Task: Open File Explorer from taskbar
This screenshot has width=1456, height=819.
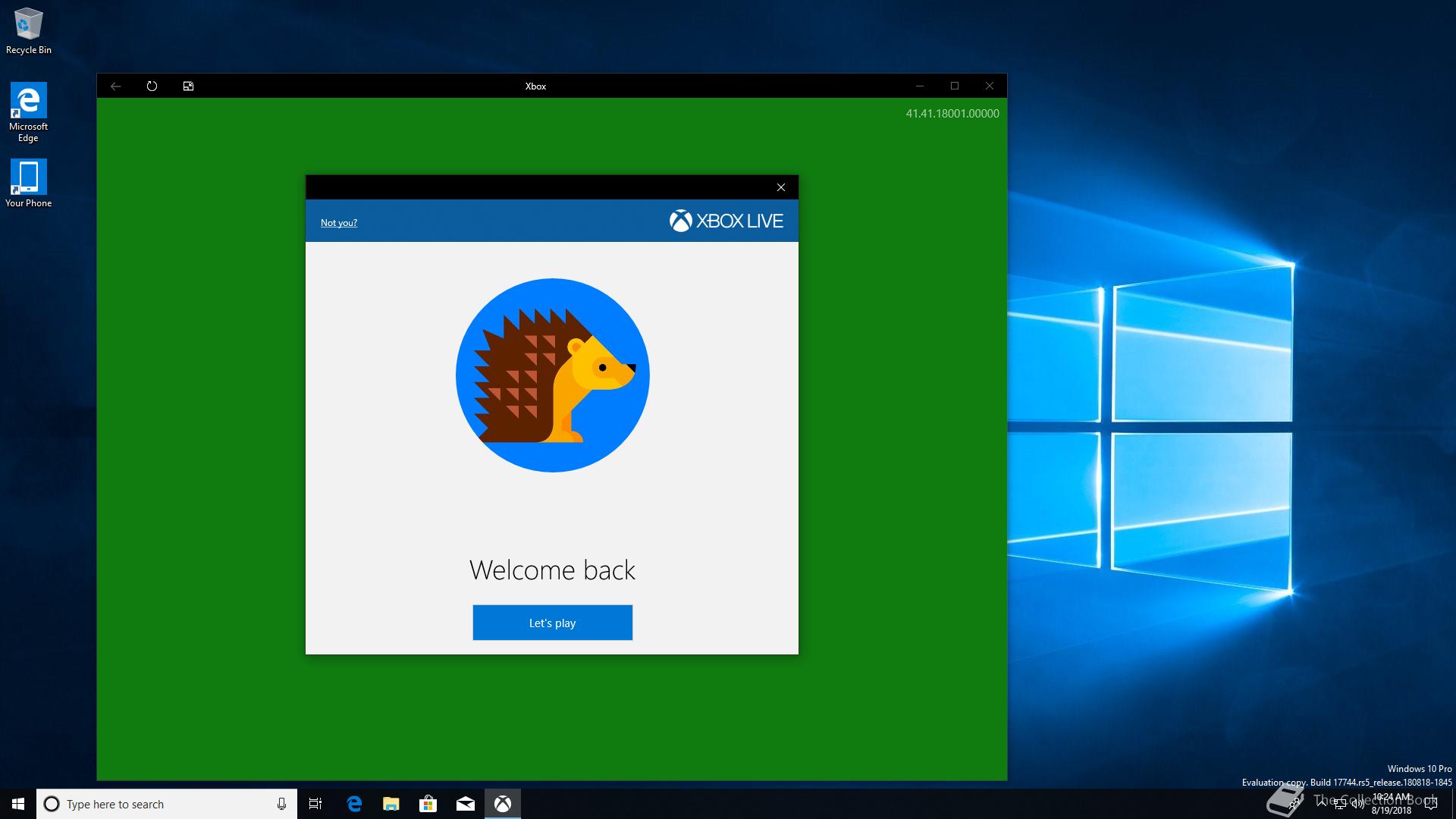Action: 391,804
